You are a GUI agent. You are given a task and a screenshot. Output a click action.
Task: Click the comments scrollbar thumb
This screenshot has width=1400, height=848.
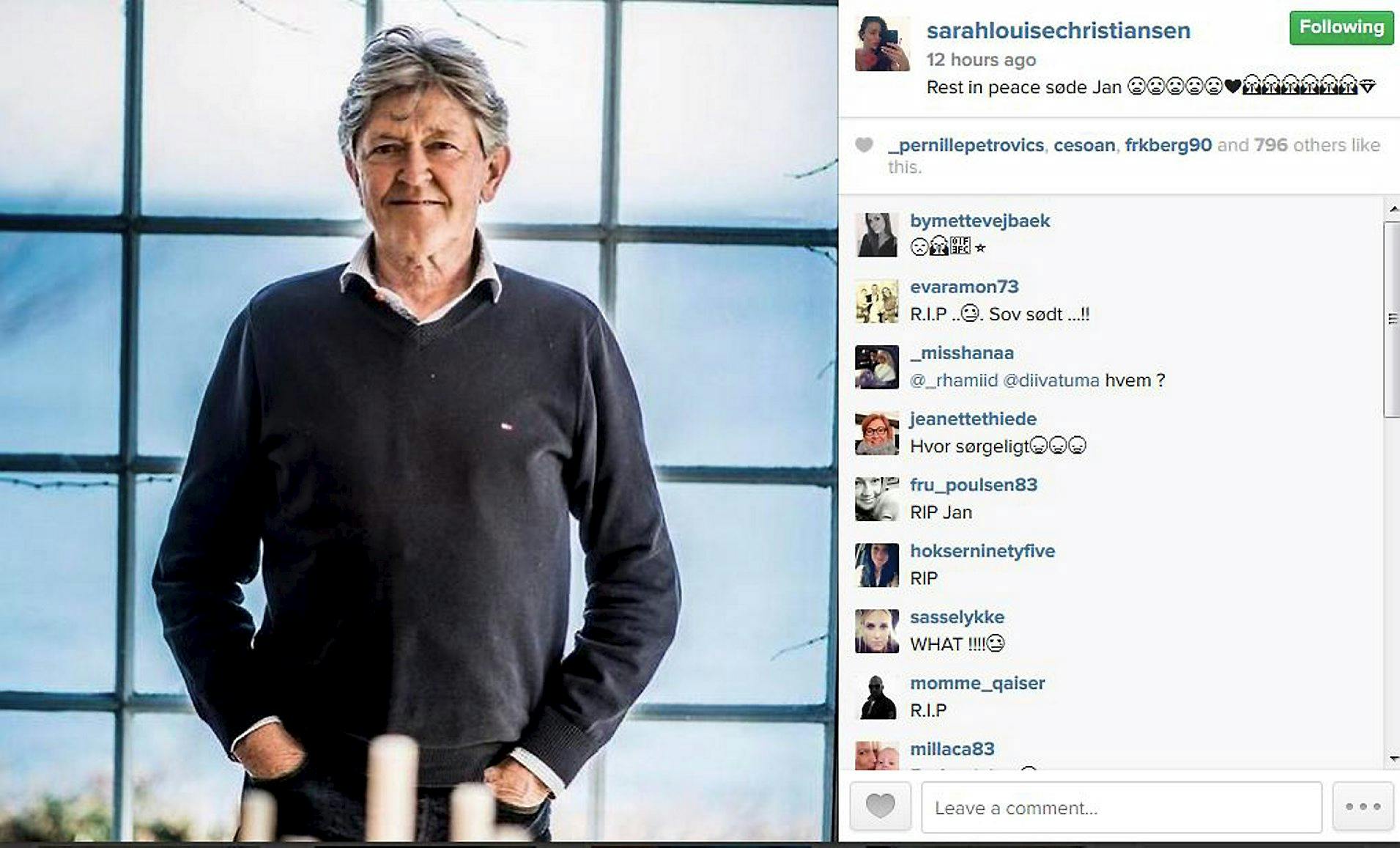coord(1392,320)
